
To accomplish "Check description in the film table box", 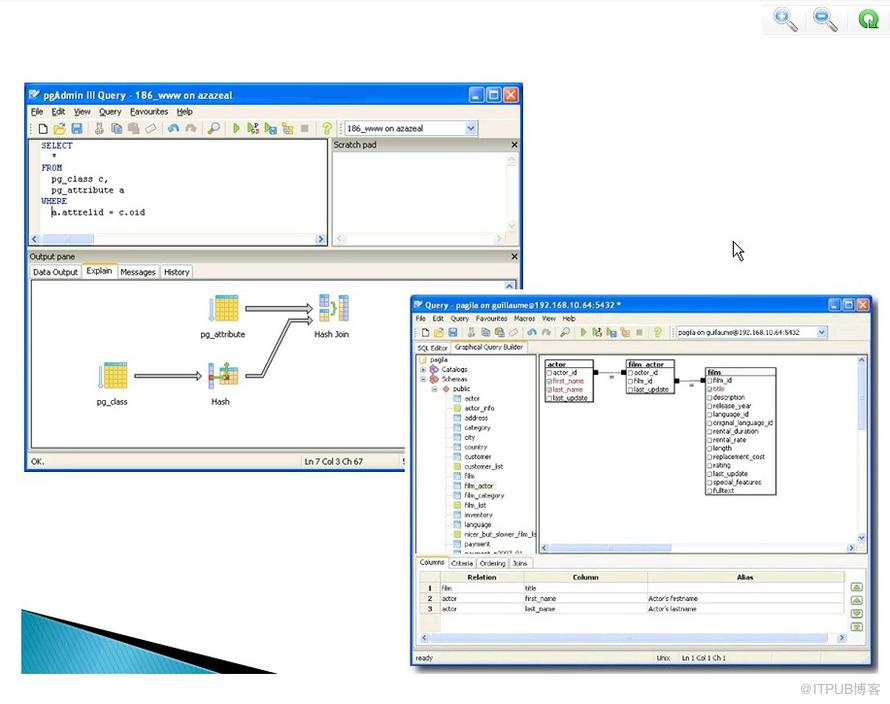I will 710,397.
